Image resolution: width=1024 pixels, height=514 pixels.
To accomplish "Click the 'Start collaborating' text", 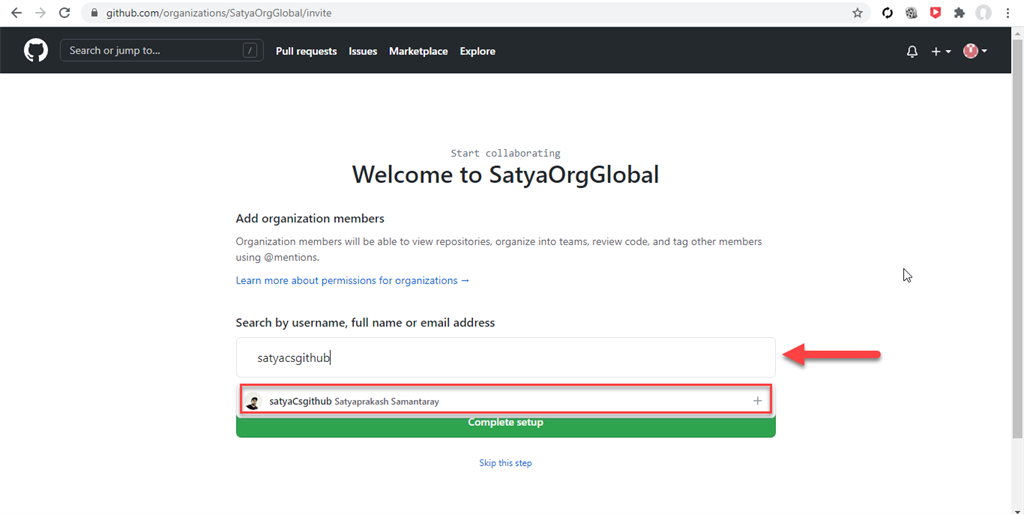I will click(505, 153).
